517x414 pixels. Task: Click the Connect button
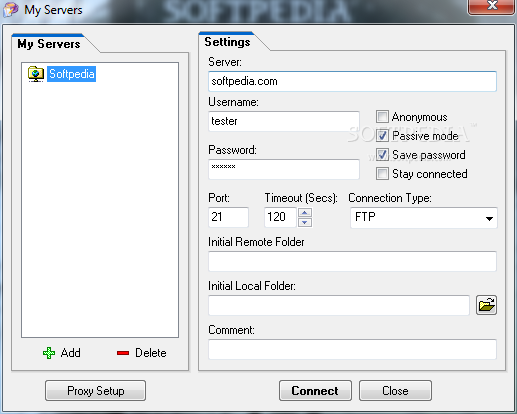pos(315,391)
